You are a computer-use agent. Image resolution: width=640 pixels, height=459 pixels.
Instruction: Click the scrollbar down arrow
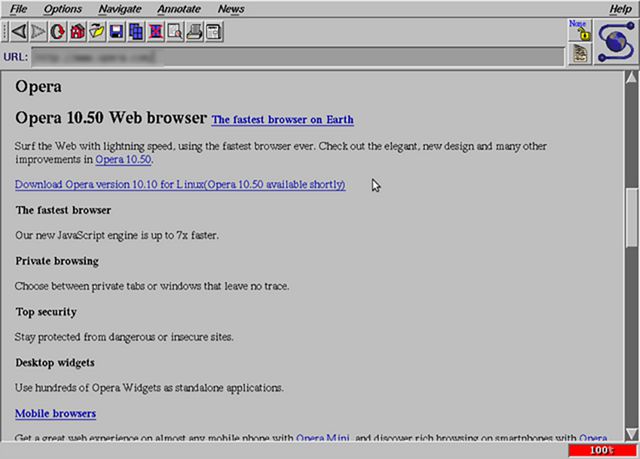pyautogui.click(x=632, y=433)
